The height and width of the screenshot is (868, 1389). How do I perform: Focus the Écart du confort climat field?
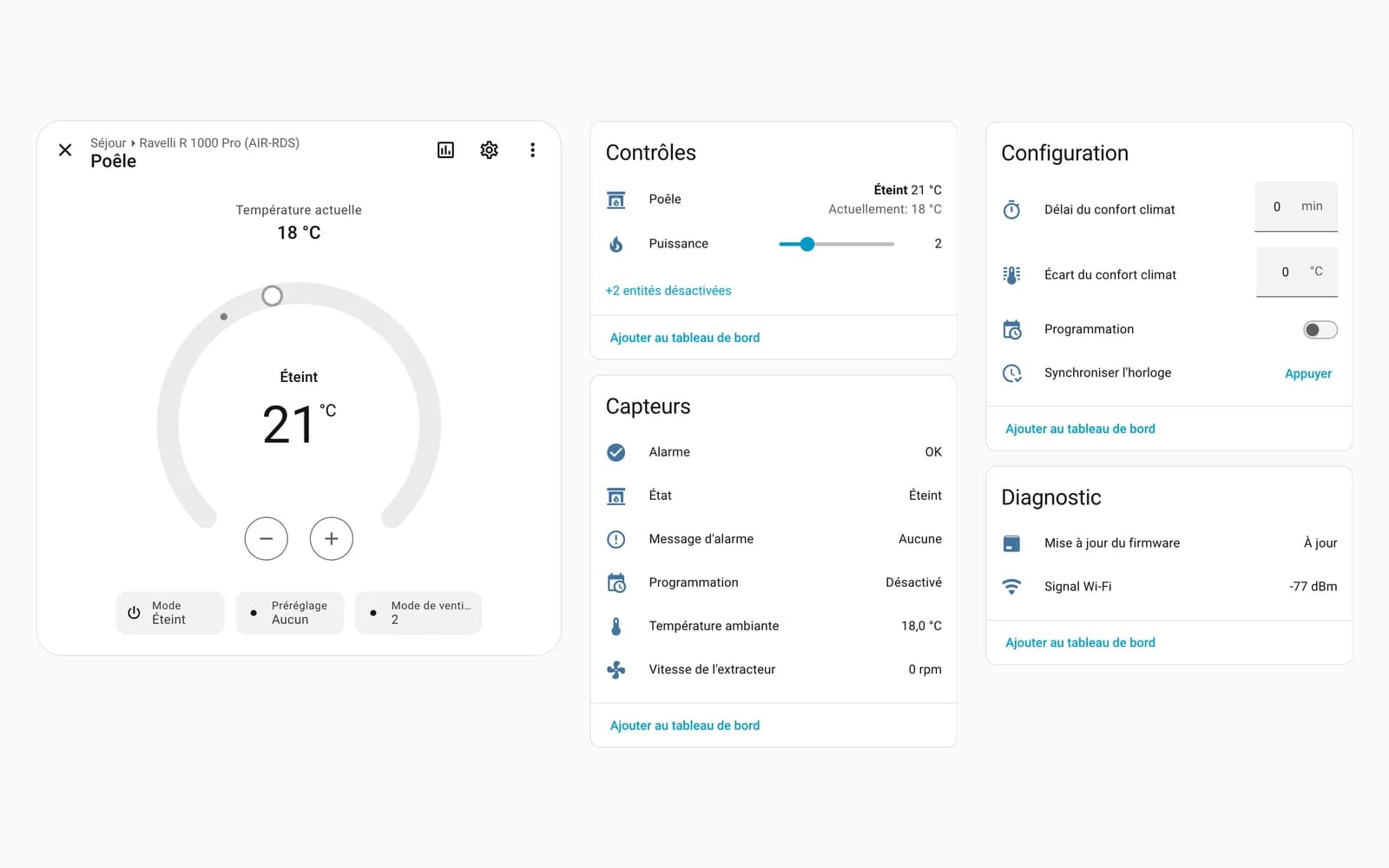pyautogui.click(x=1297, y=272)
